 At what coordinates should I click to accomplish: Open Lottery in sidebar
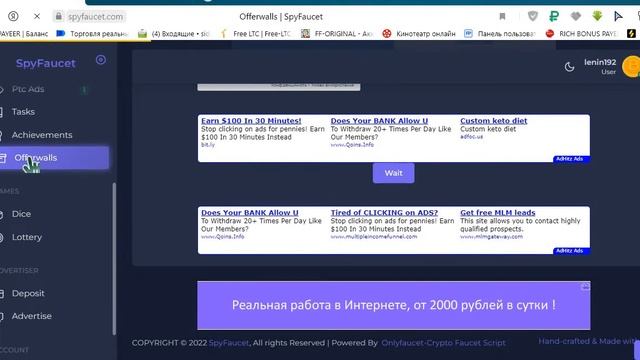(27, 237)
